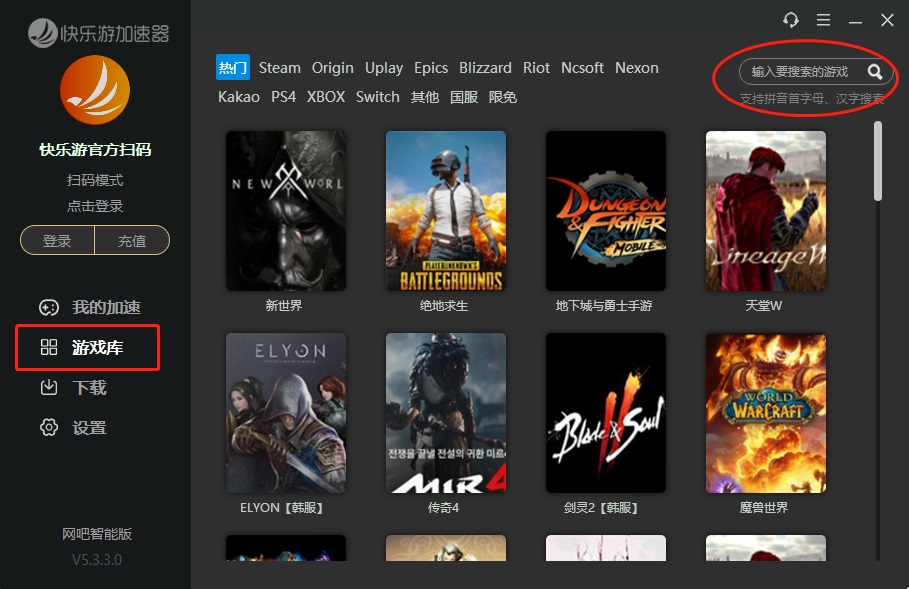Open the Lineage W game cover

point(766,211)
